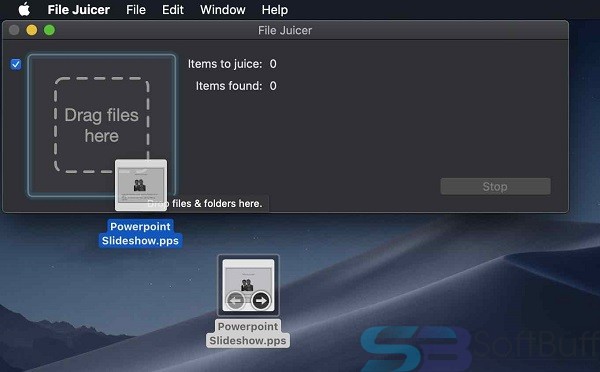This screenshot has width=600, height=372.
Task: Click the 'Items to juice:' label
Action: point(225,64)
